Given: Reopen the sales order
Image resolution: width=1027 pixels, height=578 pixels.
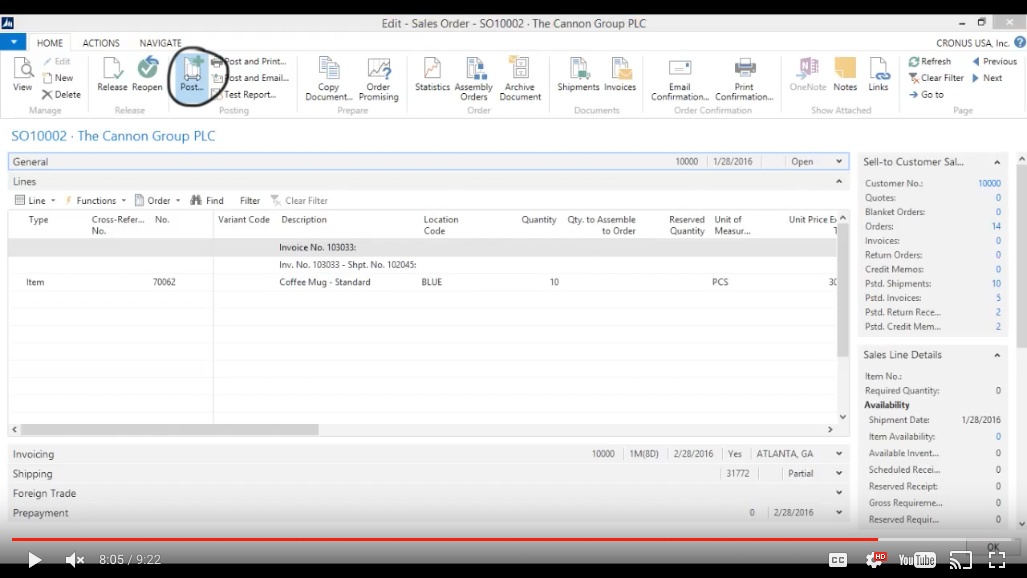Looking at the screenshot, I should point(147,73).
